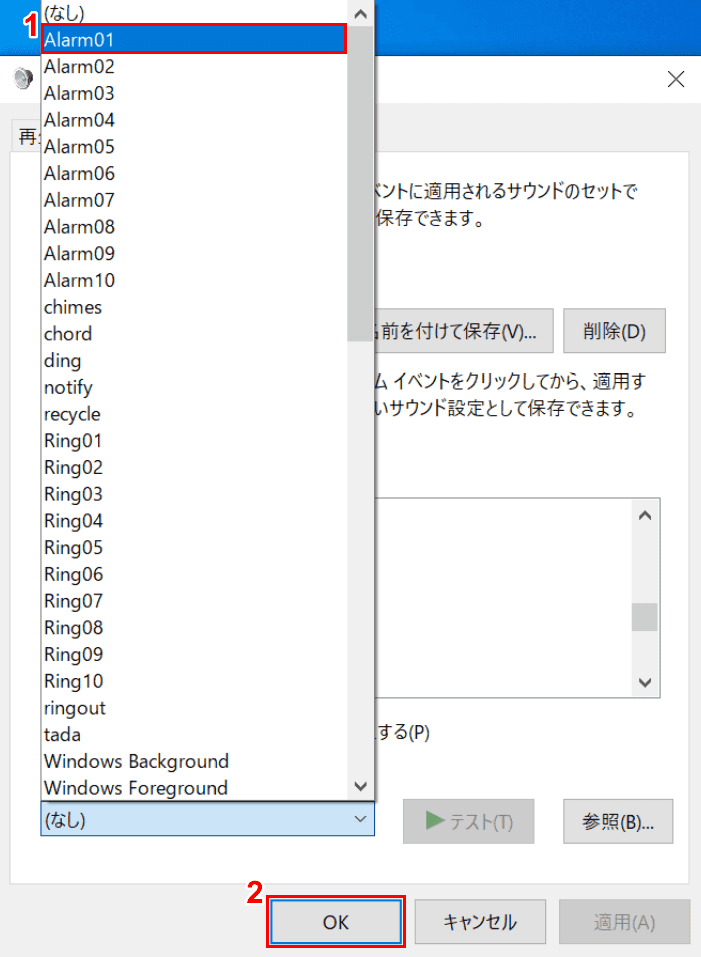Click the sound list scroll-up arrow
This screenshot has width=701, height=957.
pyautogui.click(x=361, y=13)
